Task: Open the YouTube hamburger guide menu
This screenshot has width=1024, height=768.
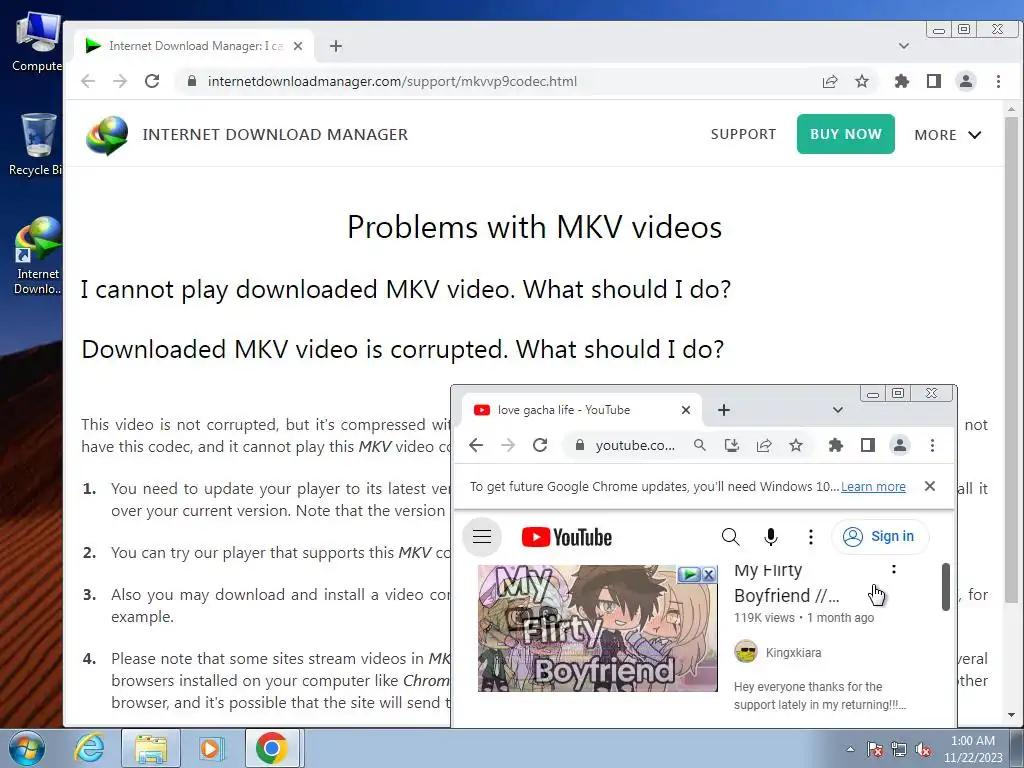Action: [482, 537]
